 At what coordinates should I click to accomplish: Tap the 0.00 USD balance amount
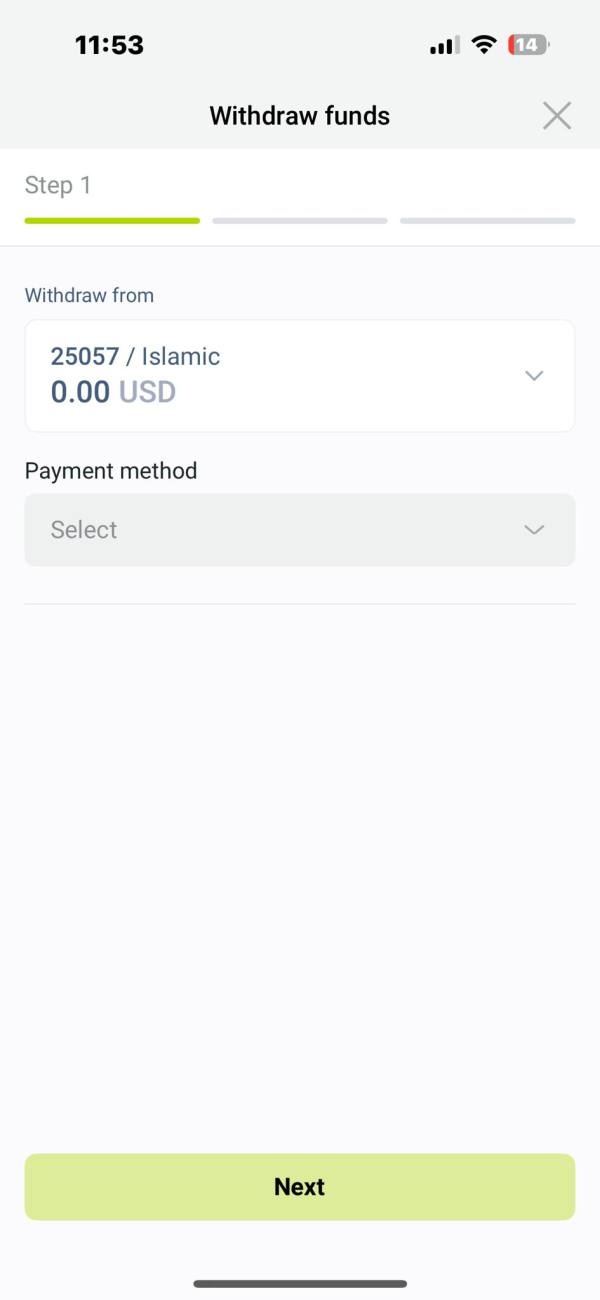pos(113,391)
